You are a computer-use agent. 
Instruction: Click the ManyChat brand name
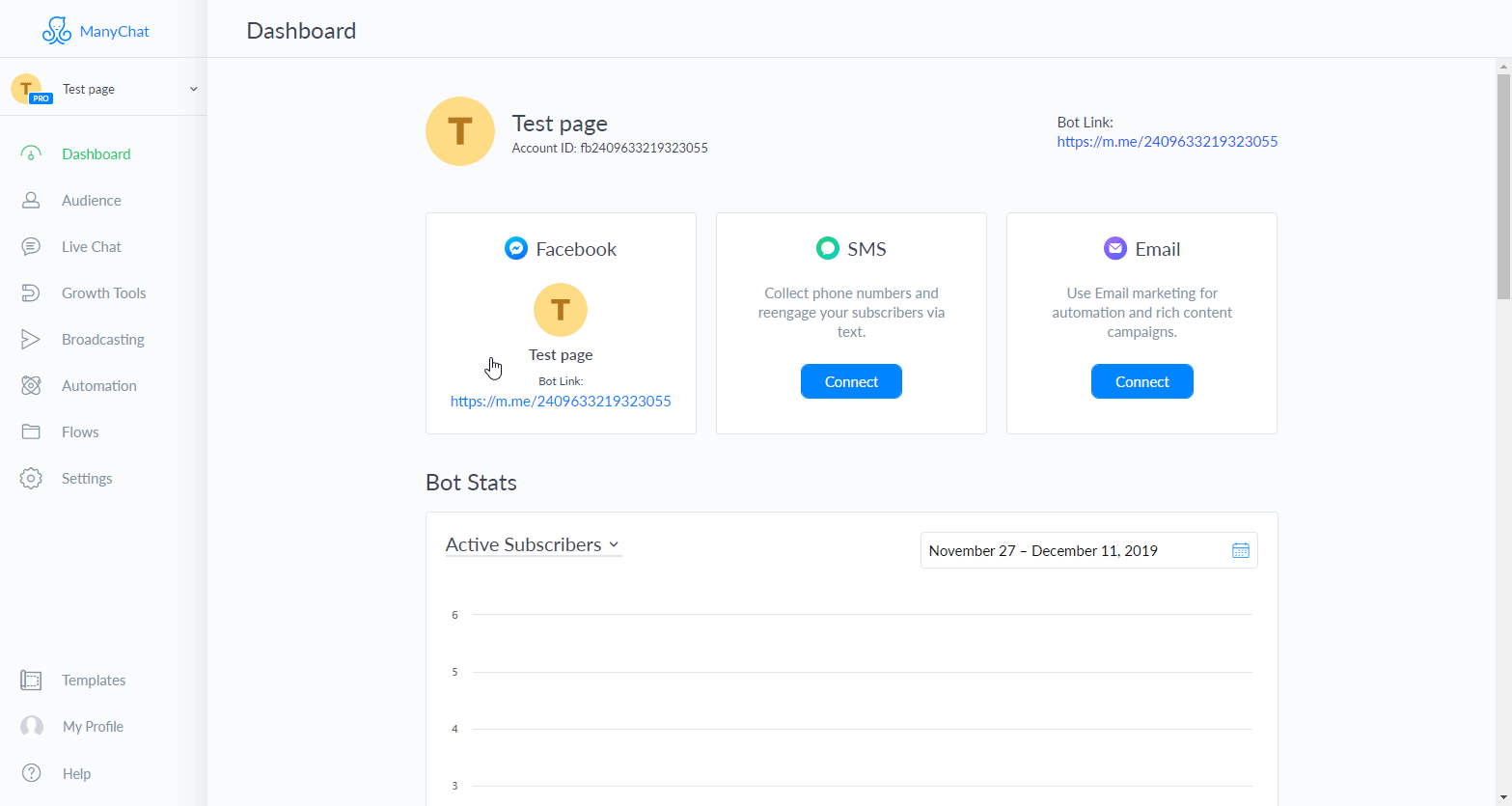115,31
